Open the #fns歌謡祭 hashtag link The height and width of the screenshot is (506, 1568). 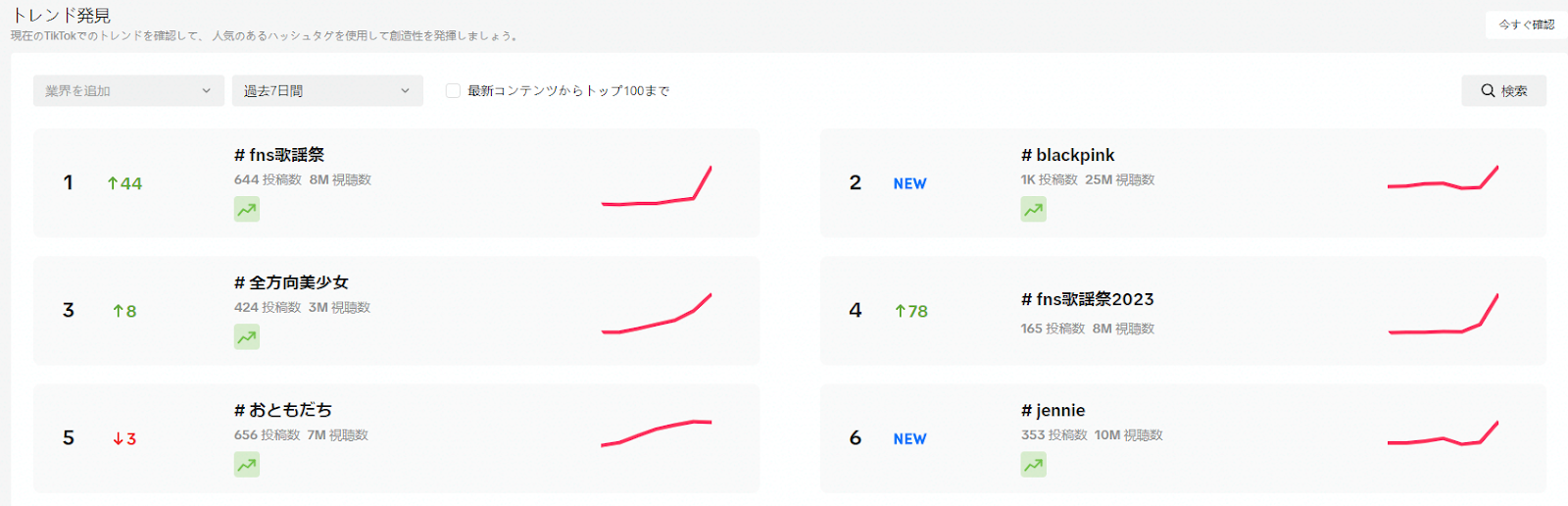pyautogui.click(x=279, y=155)
